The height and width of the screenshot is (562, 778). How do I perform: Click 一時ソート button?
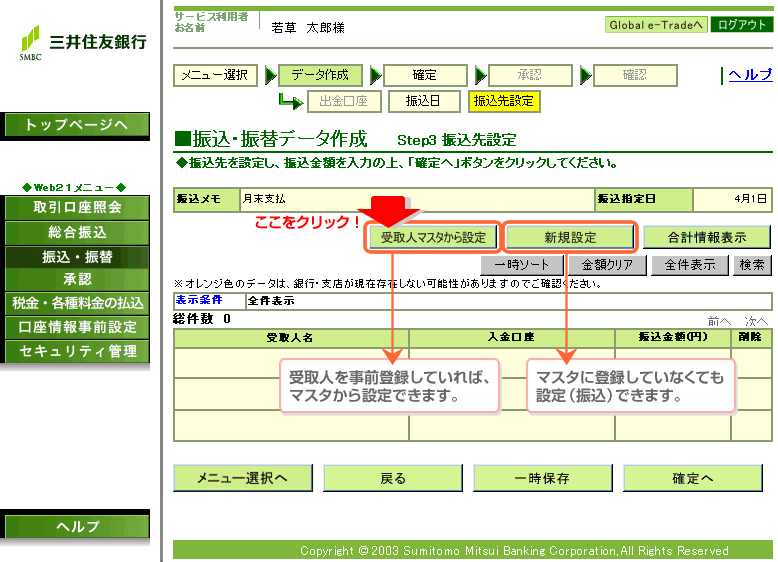click(x=522, y=265)
